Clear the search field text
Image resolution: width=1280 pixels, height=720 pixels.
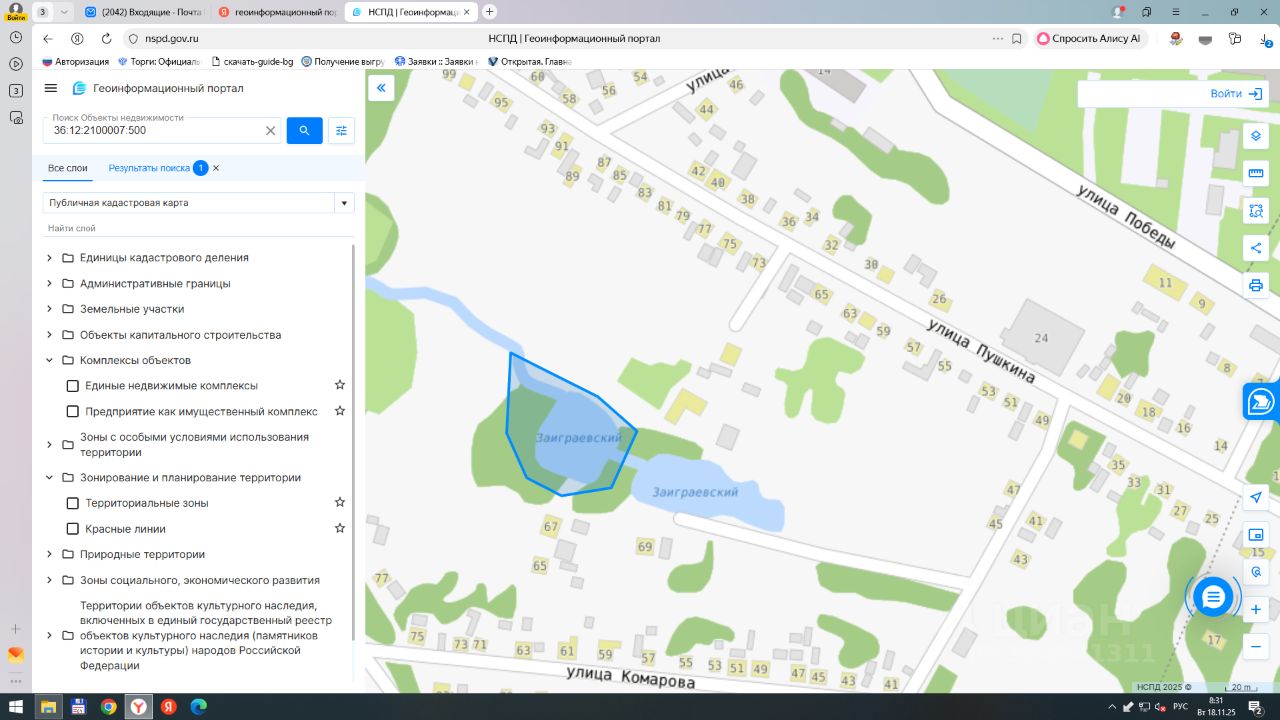(270, 130)
